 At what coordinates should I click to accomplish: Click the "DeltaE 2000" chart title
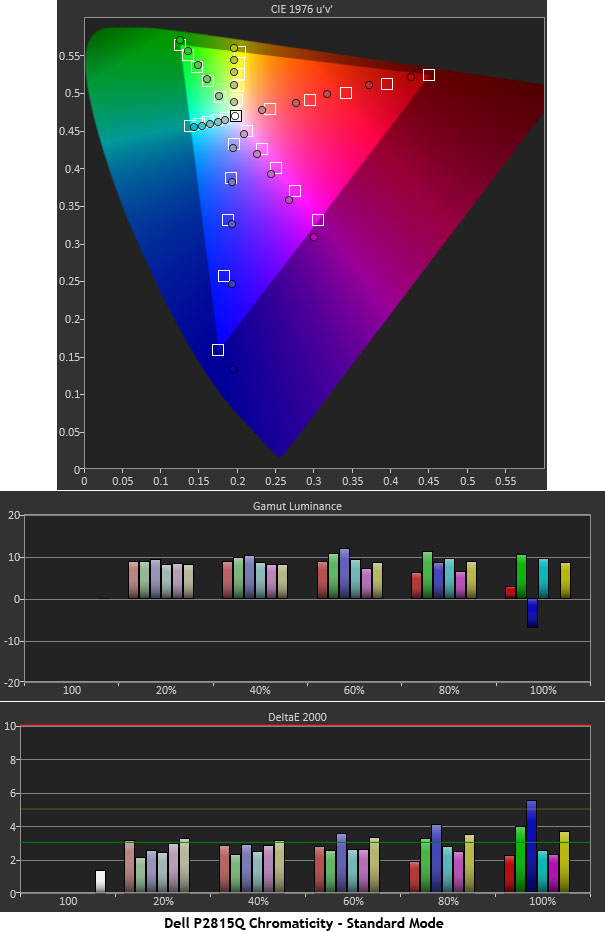[297, 717]
